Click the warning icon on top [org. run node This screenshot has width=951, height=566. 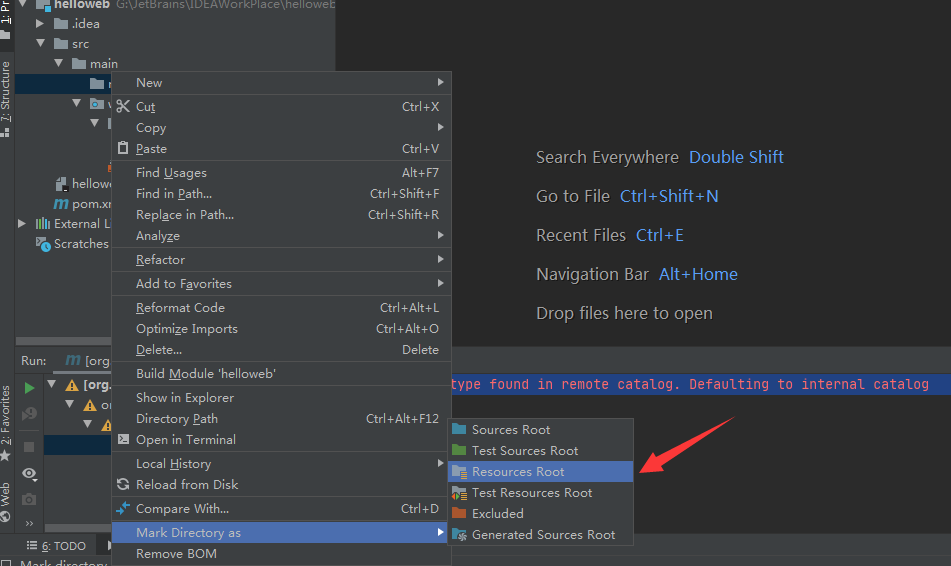[72, 385]
